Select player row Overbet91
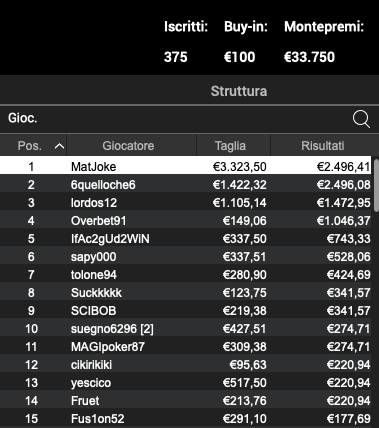The width and height of the screenshot is (379, 428). (x=185, y=220)
